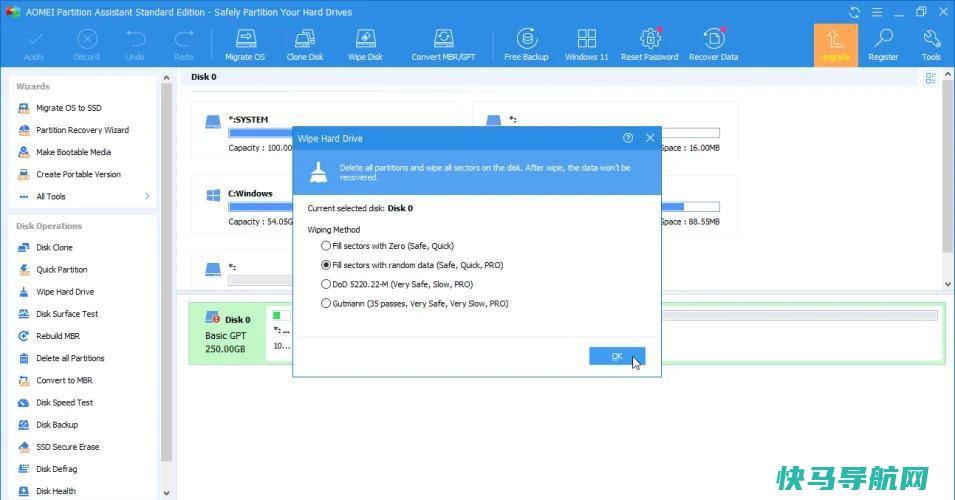The height and width of the screenshot is (500, 955).
Task: Click the Windows 11 toolbar icon
Action: [587, 45]
